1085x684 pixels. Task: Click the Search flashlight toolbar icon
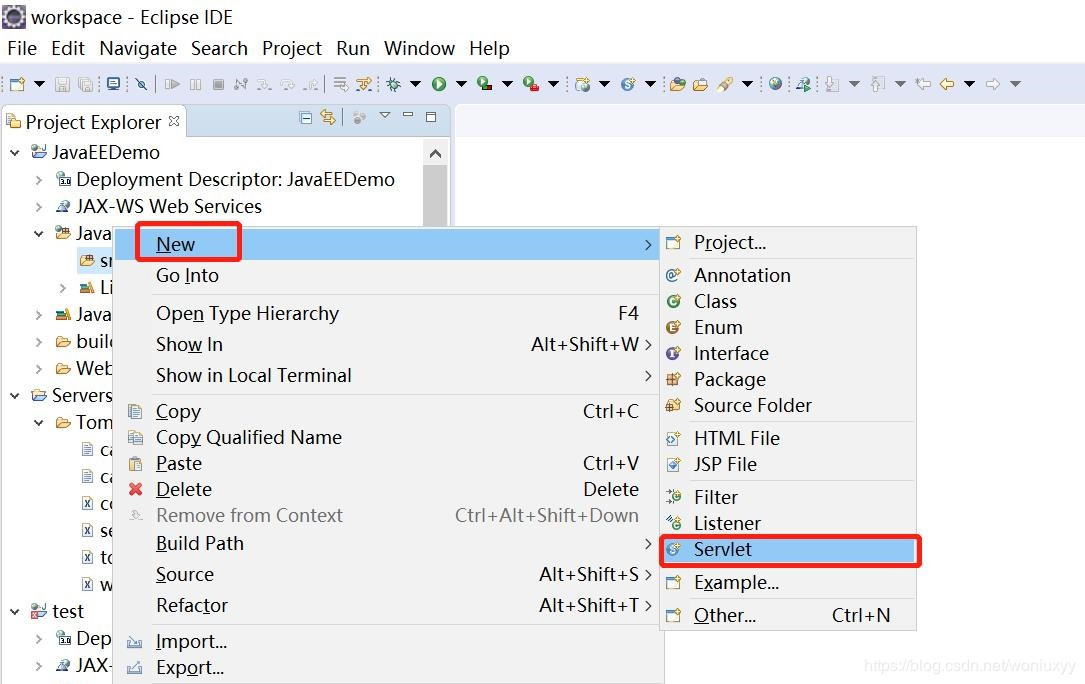pos(724,84)
